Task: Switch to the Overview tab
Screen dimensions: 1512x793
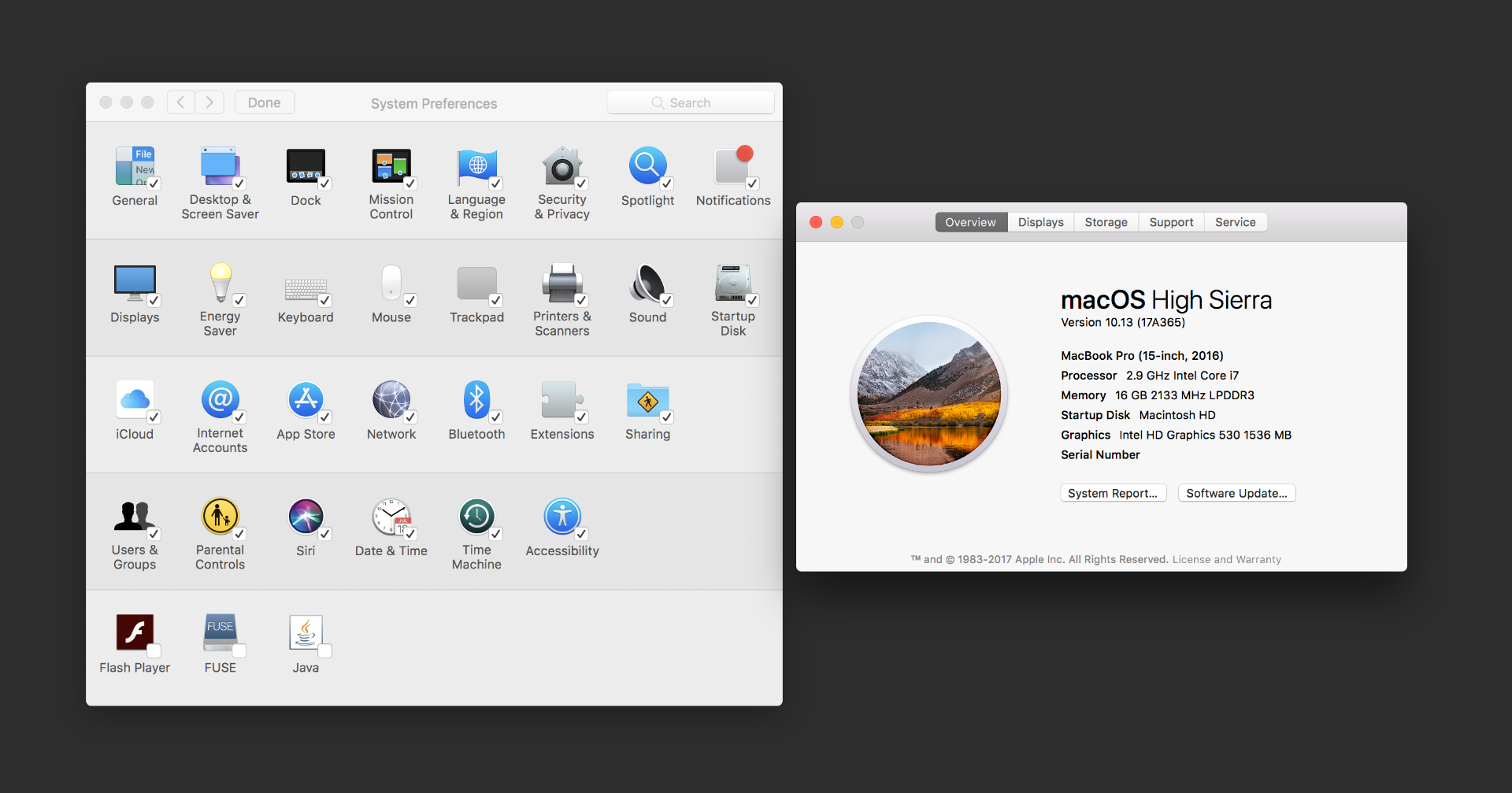Action: [x=971, y=222]
